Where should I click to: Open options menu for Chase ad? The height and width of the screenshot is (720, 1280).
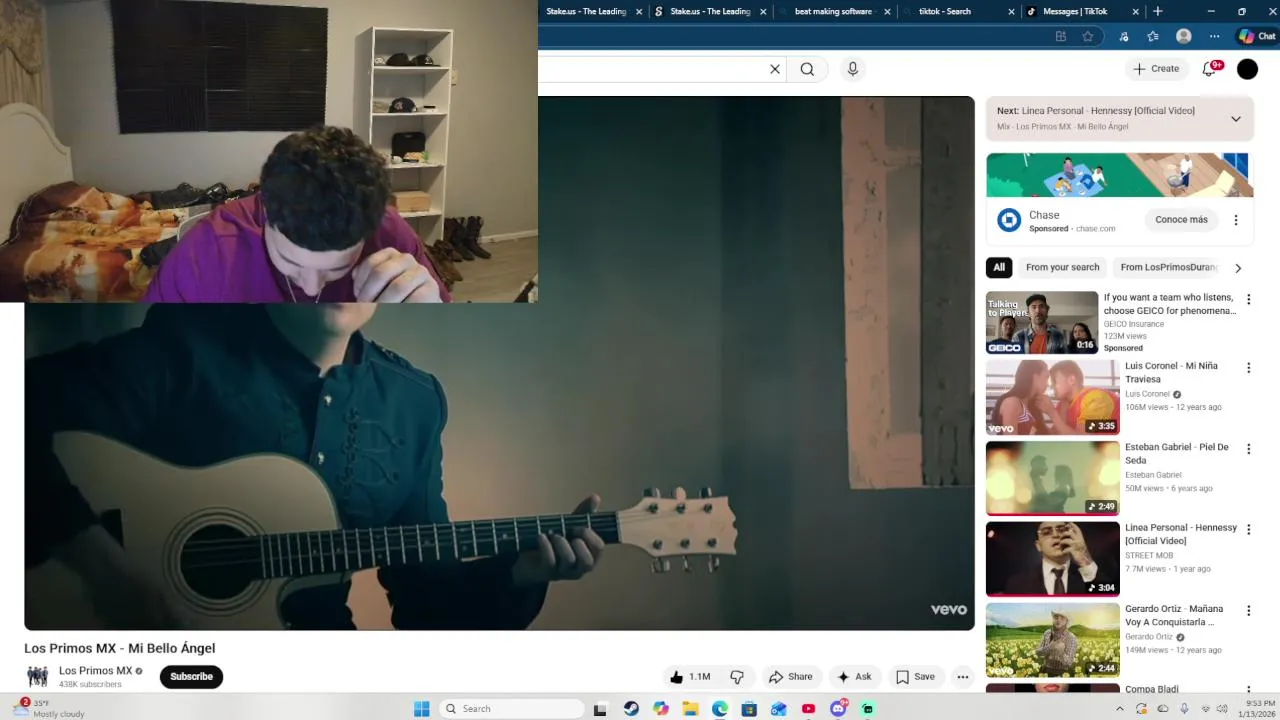tap(1235, 220)
